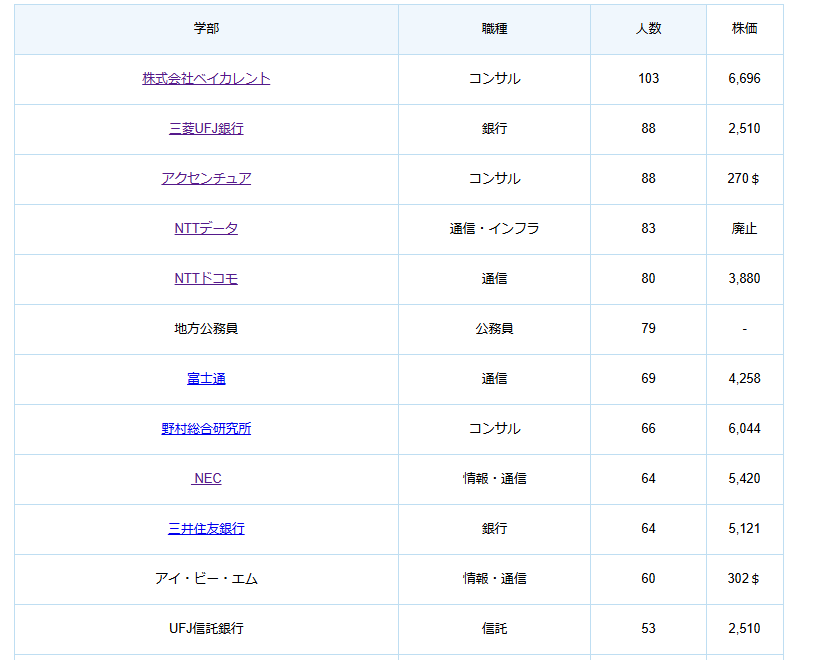
Task: Select コンサル in the ベイカレント row
Action: 494,79
